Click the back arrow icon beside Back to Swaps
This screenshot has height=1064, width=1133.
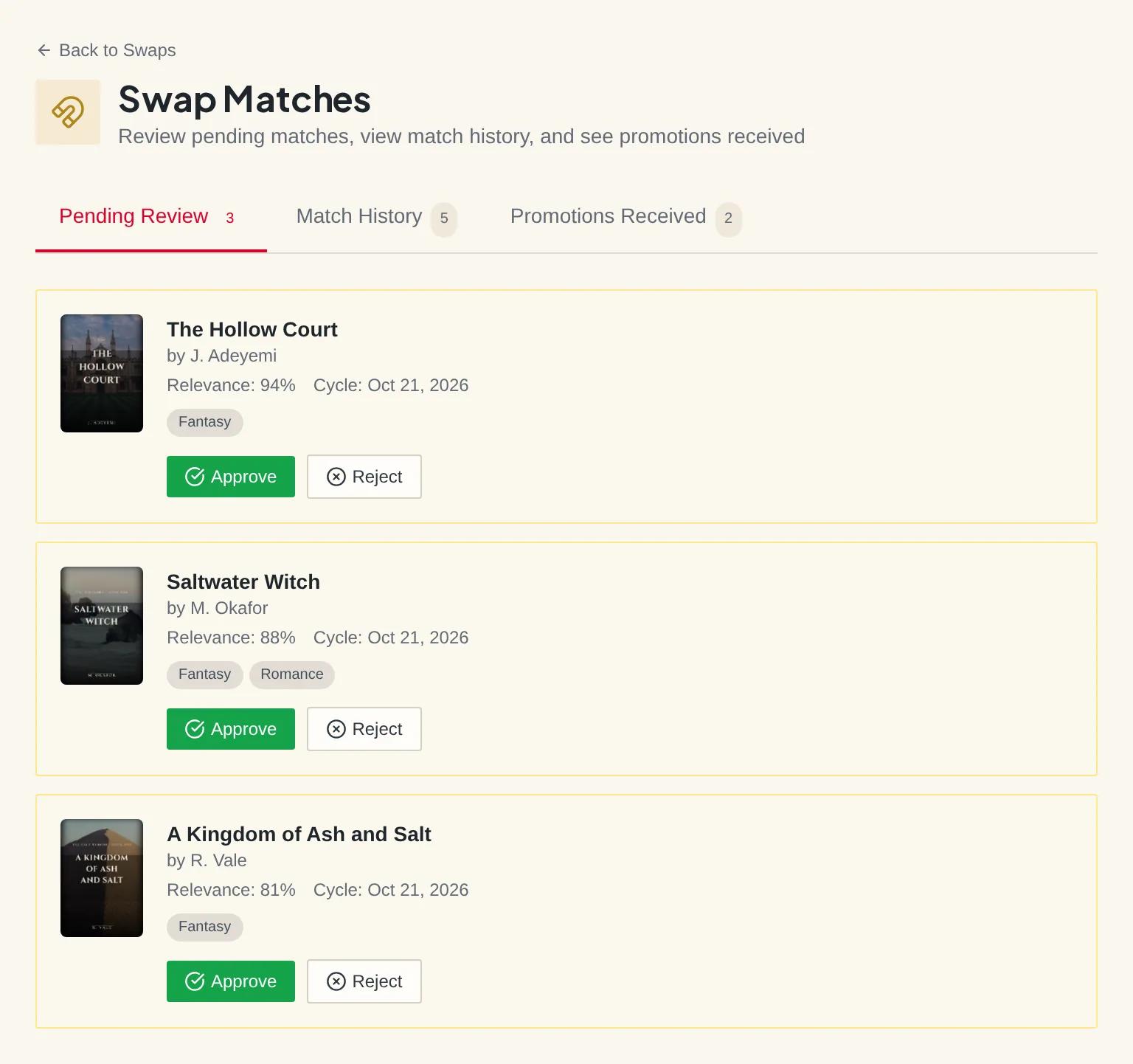[44, 50]
